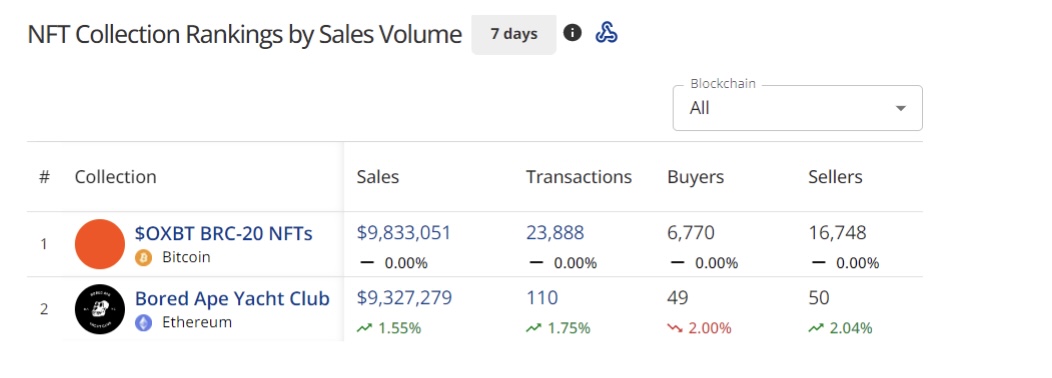Click the Blockchain dropdown caret arrow

tap(901, 108)
